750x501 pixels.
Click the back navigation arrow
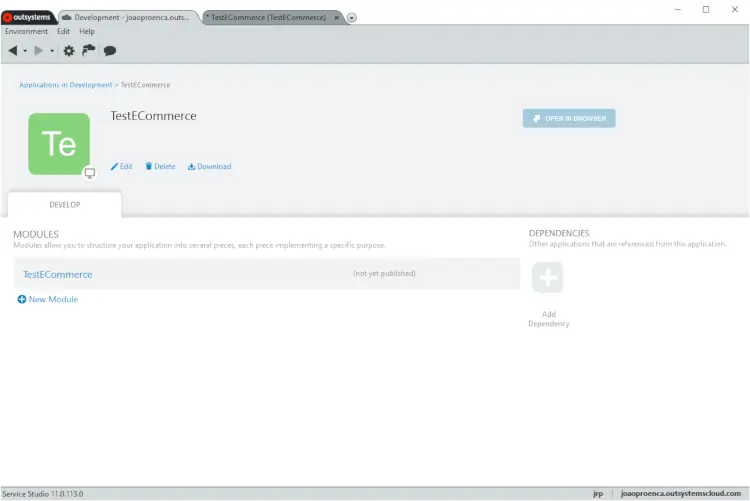[13, 51]
